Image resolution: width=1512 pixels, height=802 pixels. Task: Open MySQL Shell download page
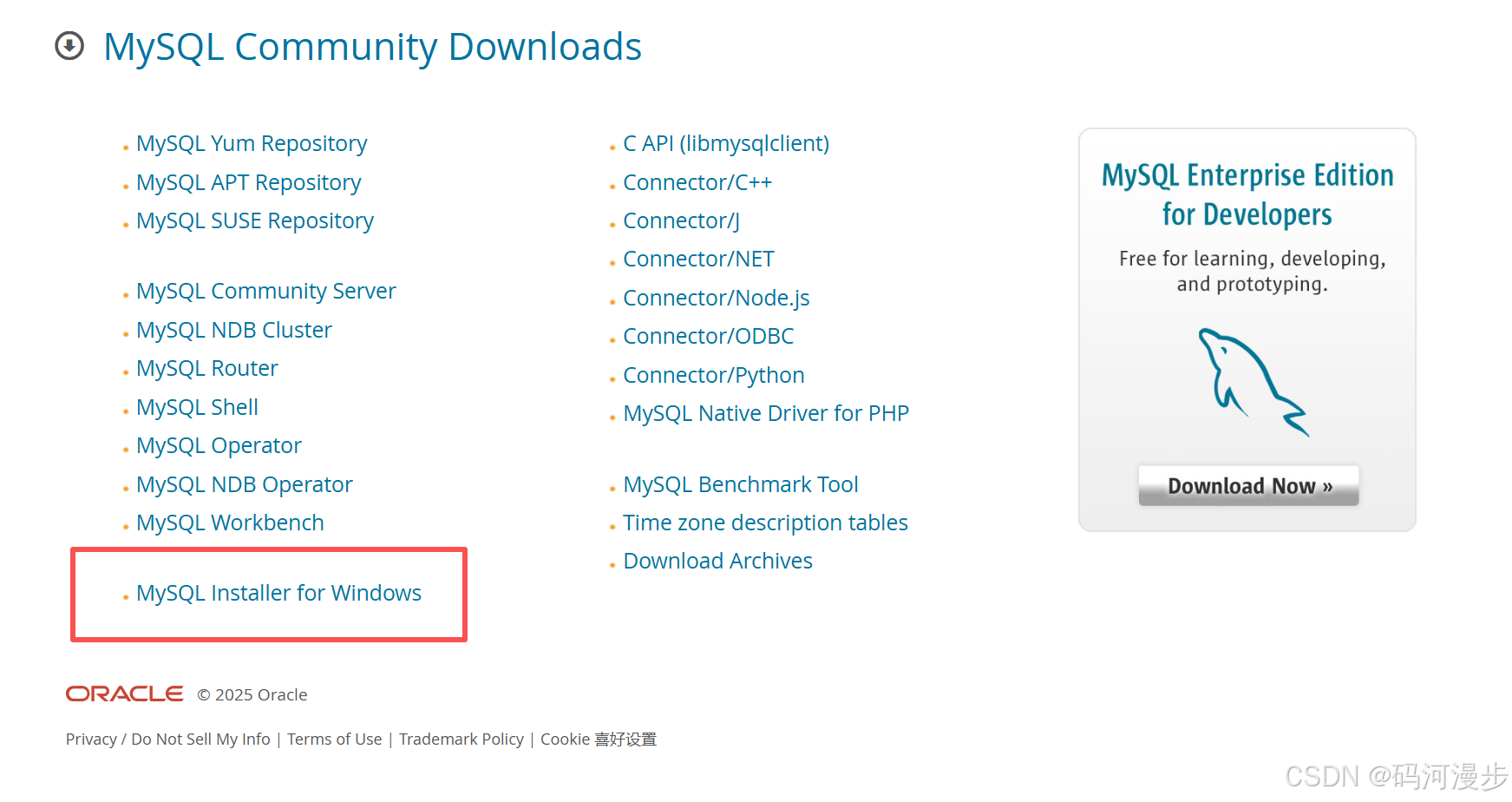[197, 407]
